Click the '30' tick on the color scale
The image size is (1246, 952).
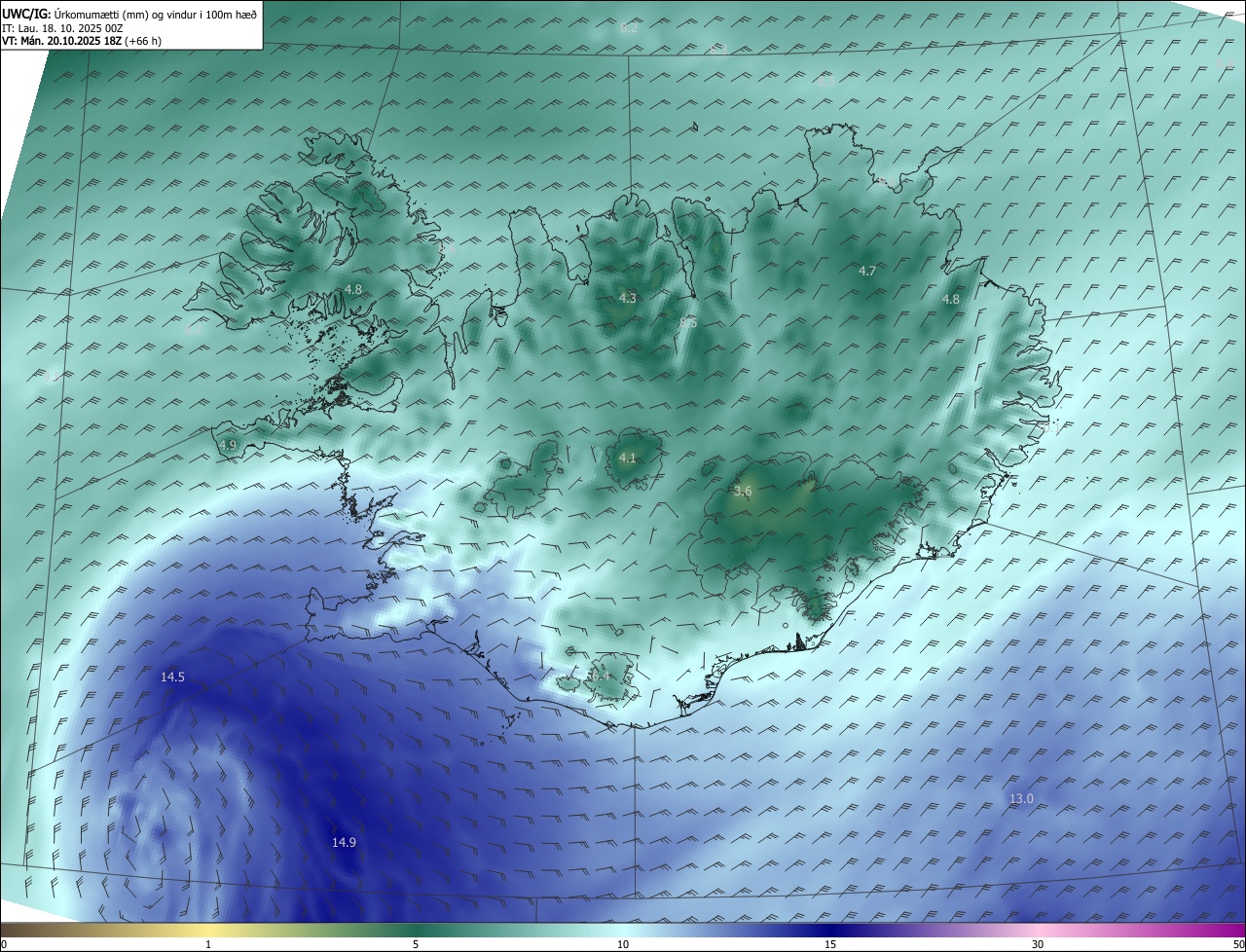(1038, 945)
